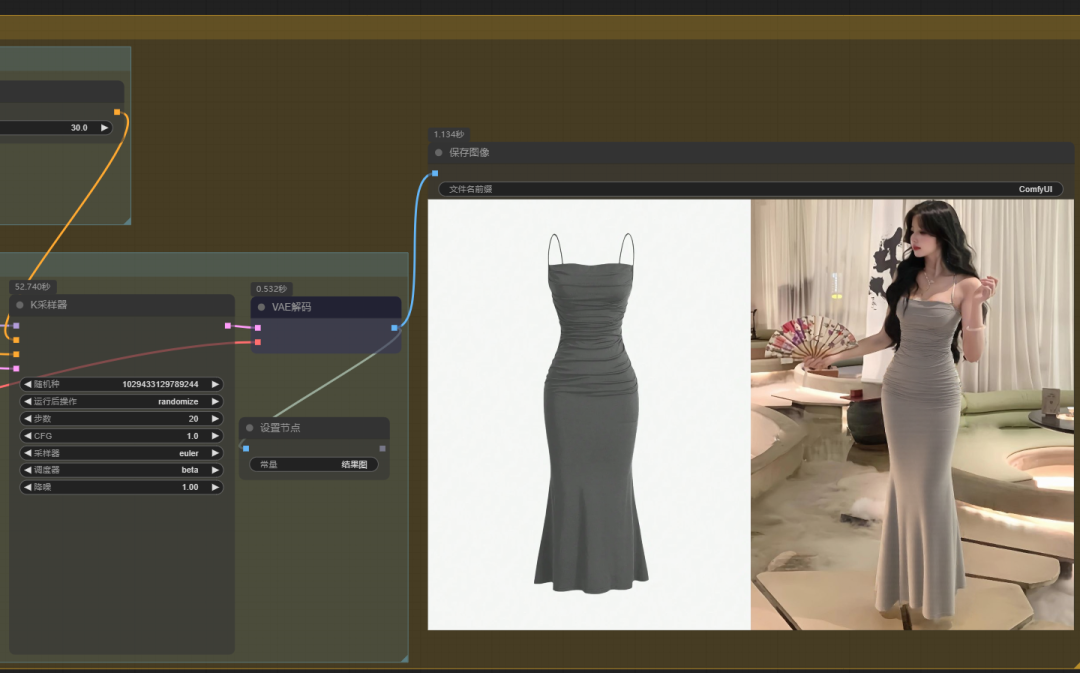Click the right arrow to increase 步数
This screenshot has width=1080, height=673.
(215, 419)
